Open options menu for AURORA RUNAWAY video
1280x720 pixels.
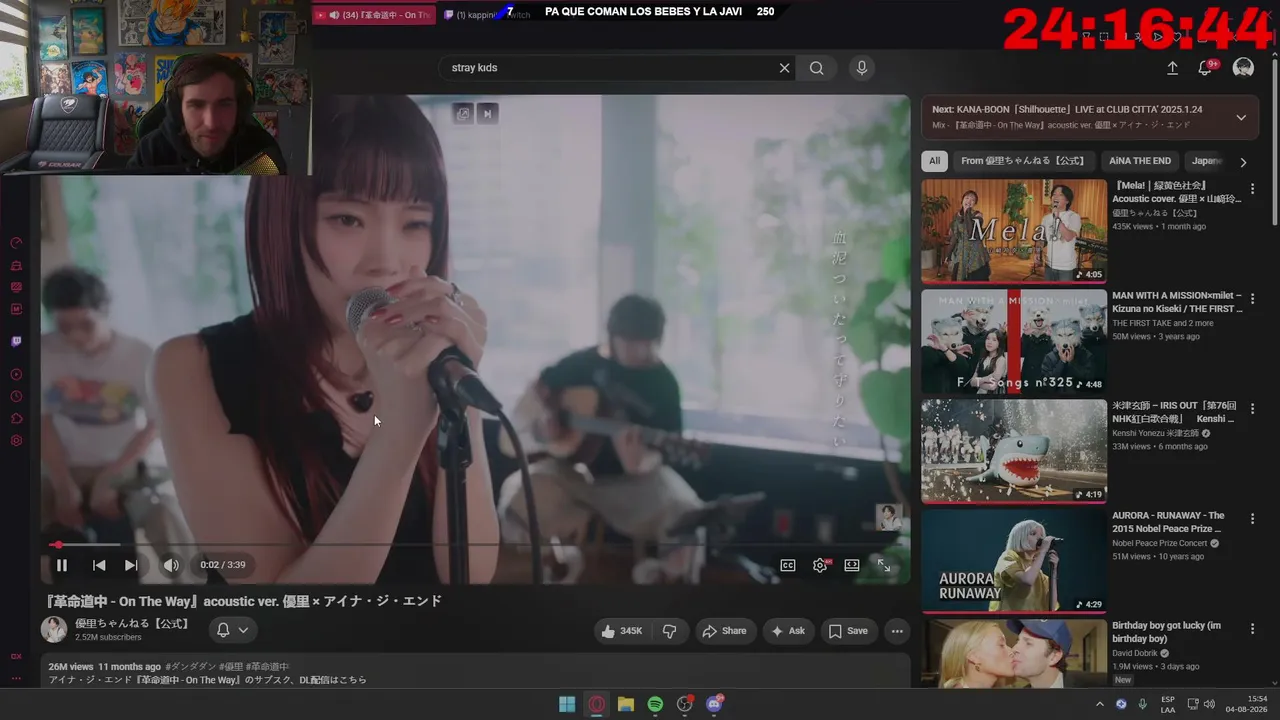(1252, 519)
